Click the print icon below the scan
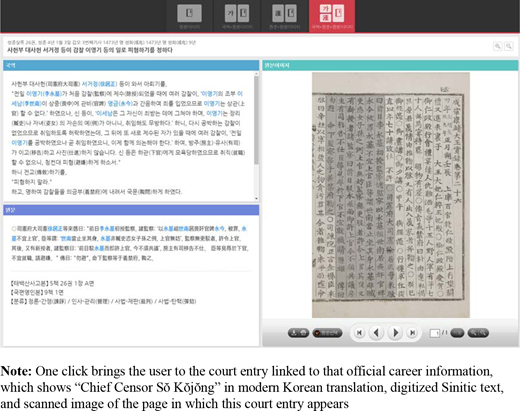The image size is (520, 411). pyautogui.click(x=303, y=333)
